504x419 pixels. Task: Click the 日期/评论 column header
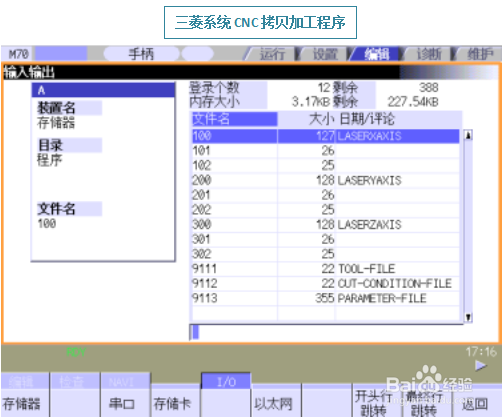tap(367, 119)
